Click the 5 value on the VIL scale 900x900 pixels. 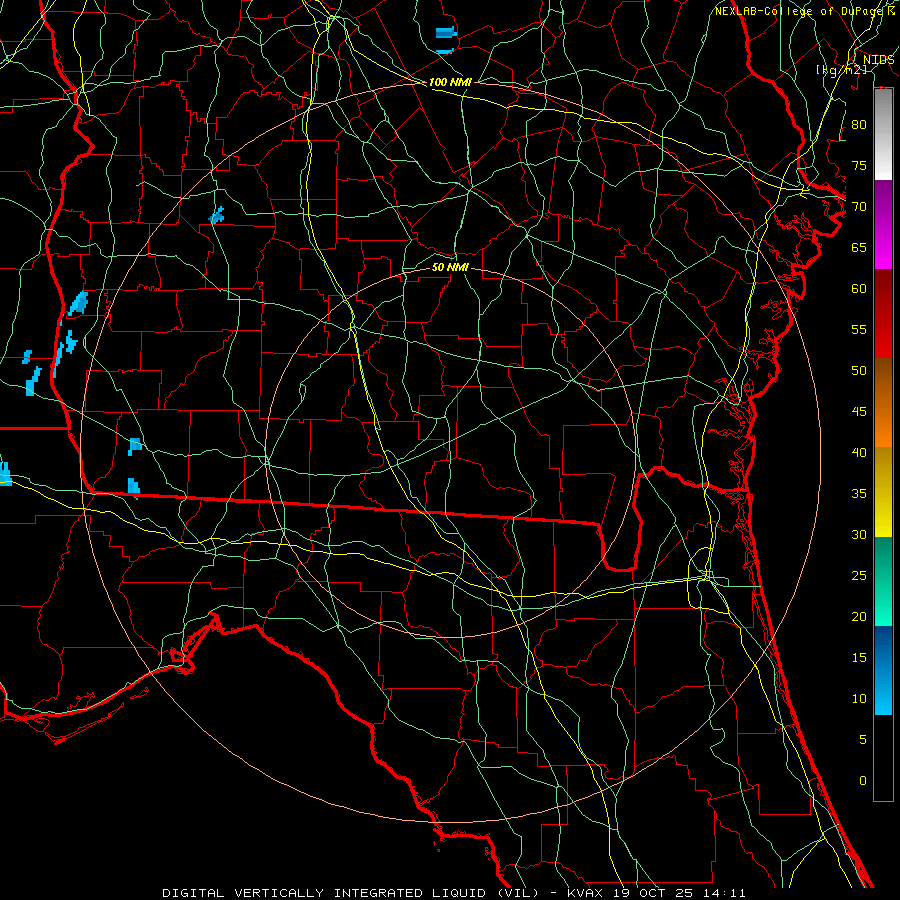click(x=863, y=739)
